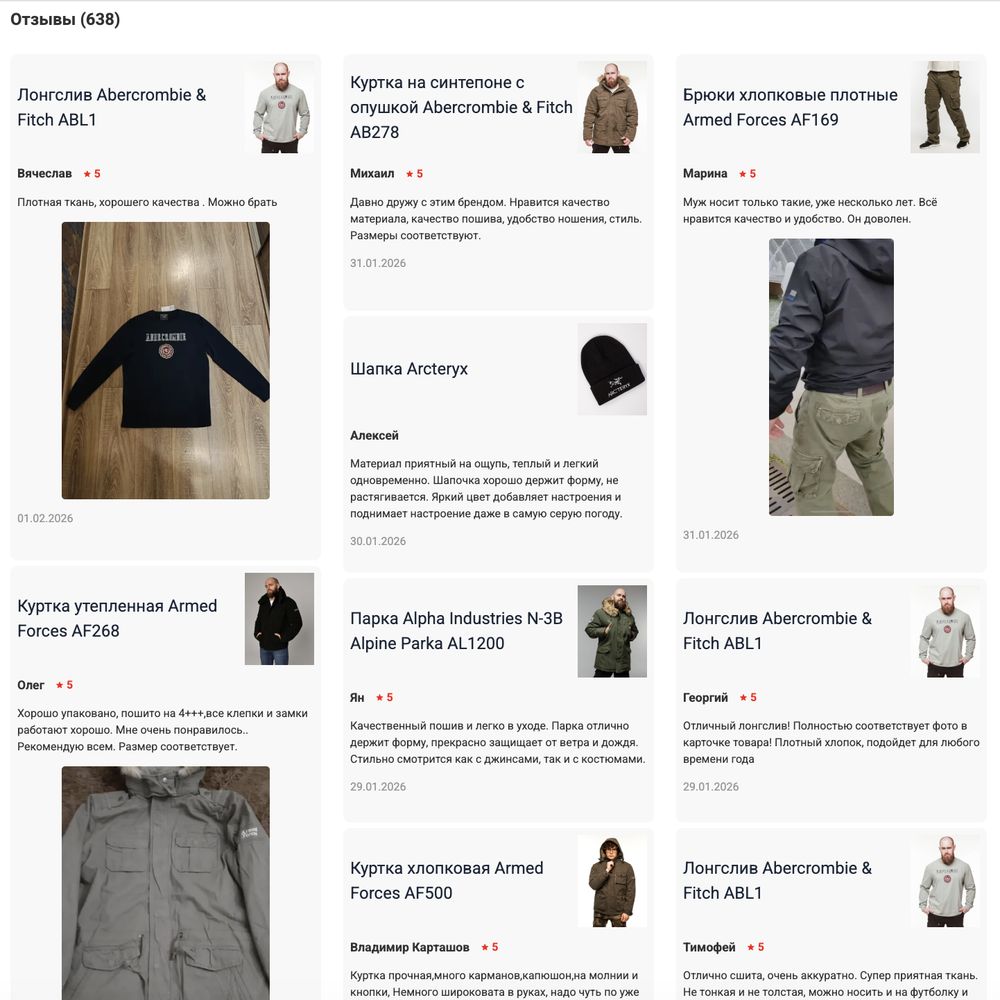Open the Брюки хлопковые плотные Armed Forces AF169 title
Image resolution: width=1000 pixels, height=1000 pixels.
coord(790,107)
